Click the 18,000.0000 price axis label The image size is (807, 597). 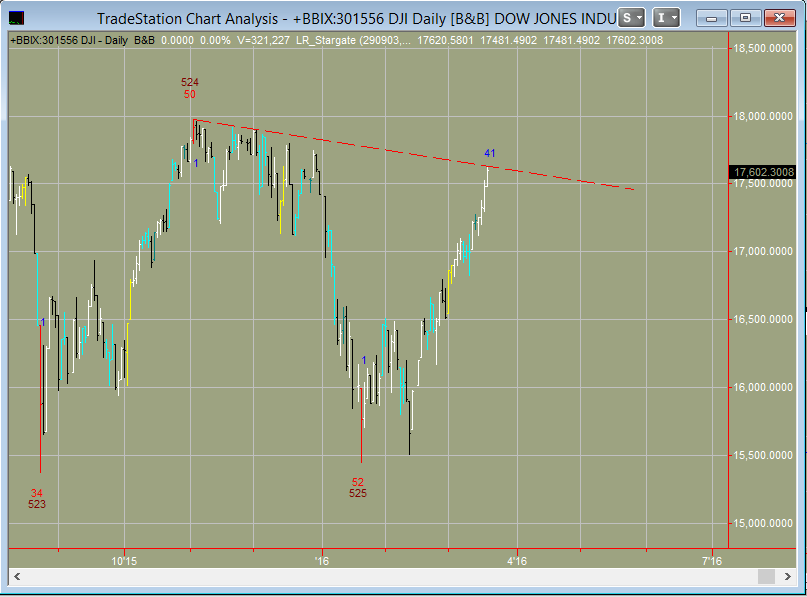point(763,116)
